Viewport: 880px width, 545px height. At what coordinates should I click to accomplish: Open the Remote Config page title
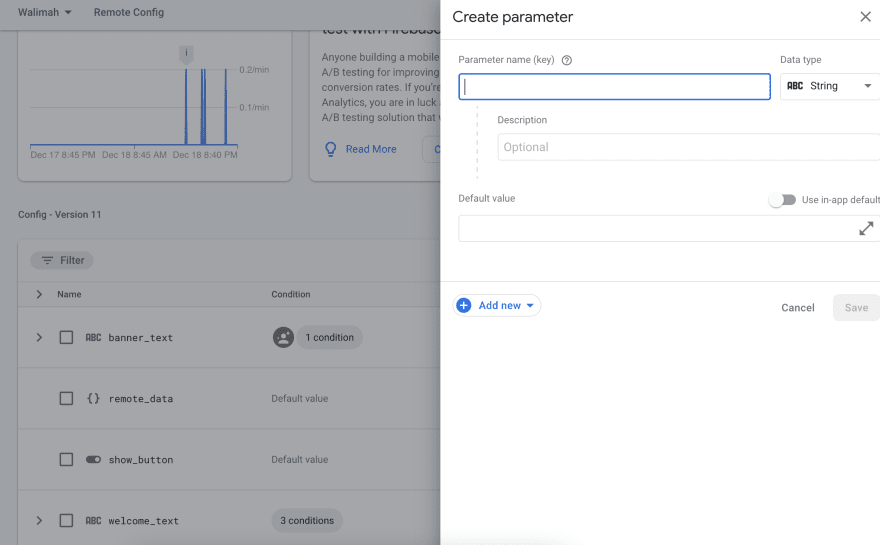tap(129, 12)
